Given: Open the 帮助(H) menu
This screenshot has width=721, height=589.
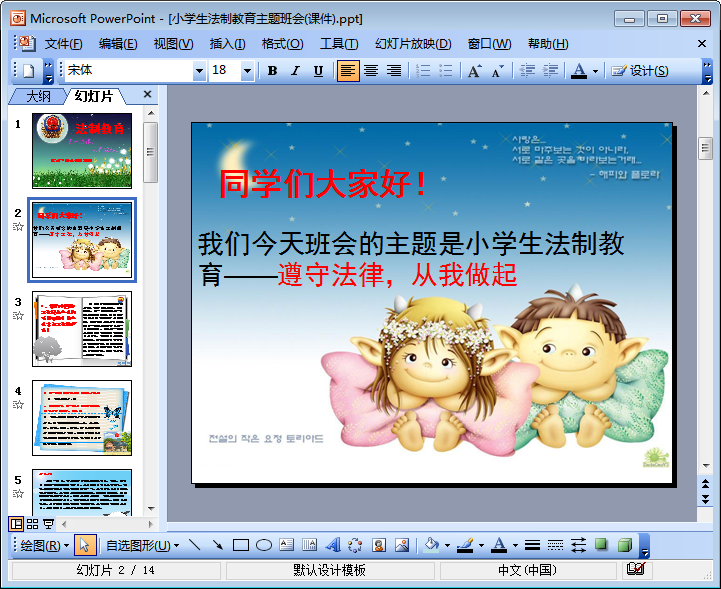Looking at the screenshot, I should point(548,44).
